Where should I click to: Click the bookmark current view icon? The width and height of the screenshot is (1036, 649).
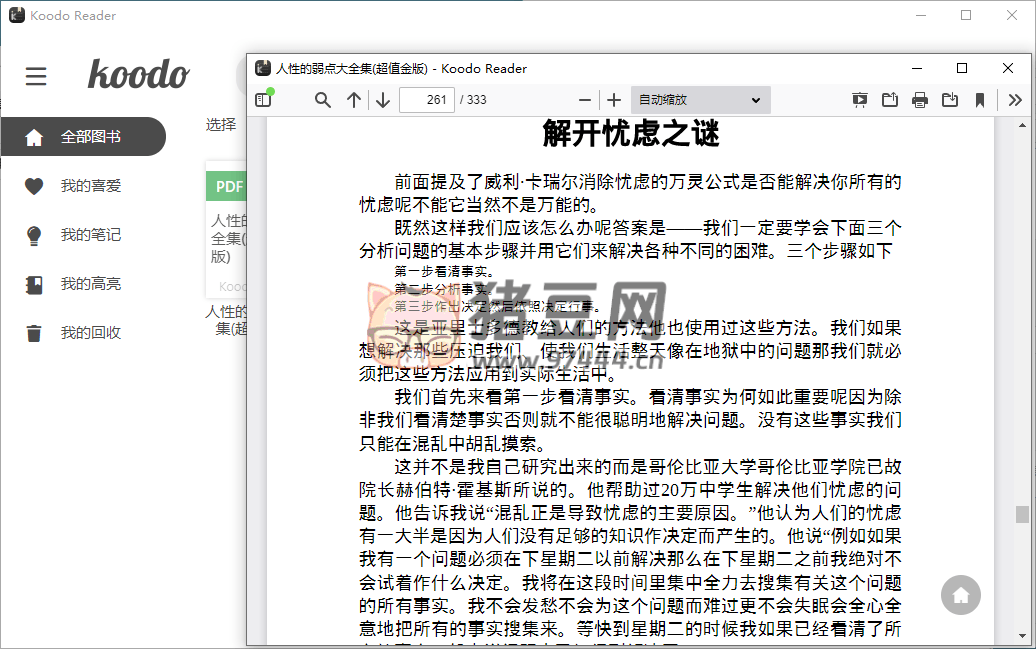(980, 100)
